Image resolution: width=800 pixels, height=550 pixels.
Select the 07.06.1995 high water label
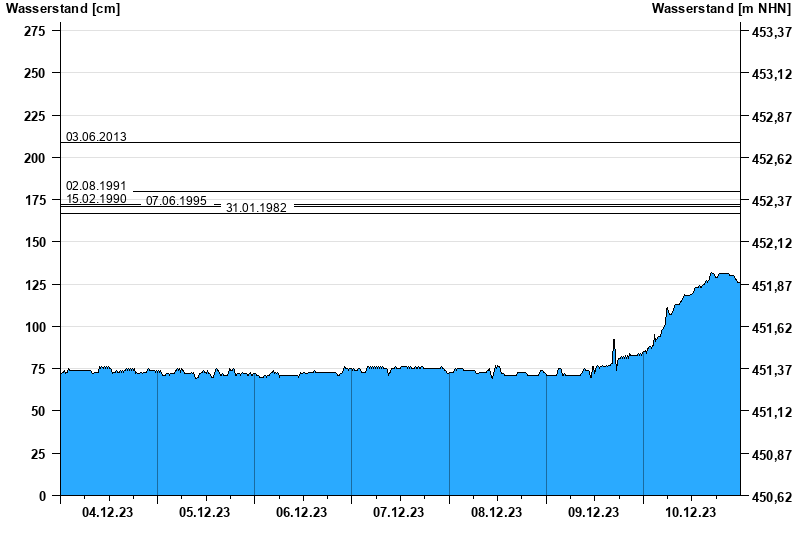point(176,201)
